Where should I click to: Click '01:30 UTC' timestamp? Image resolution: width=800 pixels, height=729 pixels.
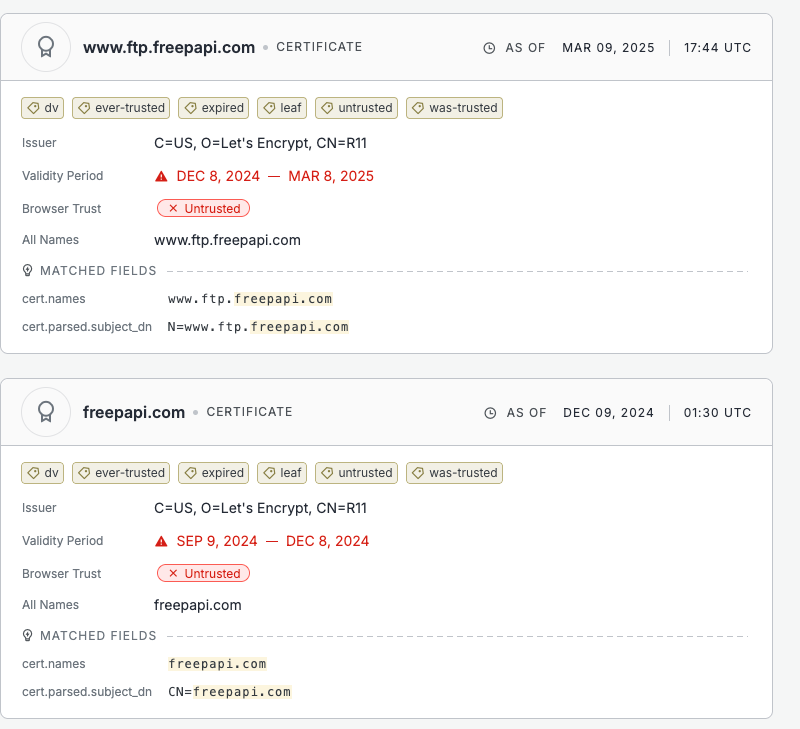click(x=717, y=413)
